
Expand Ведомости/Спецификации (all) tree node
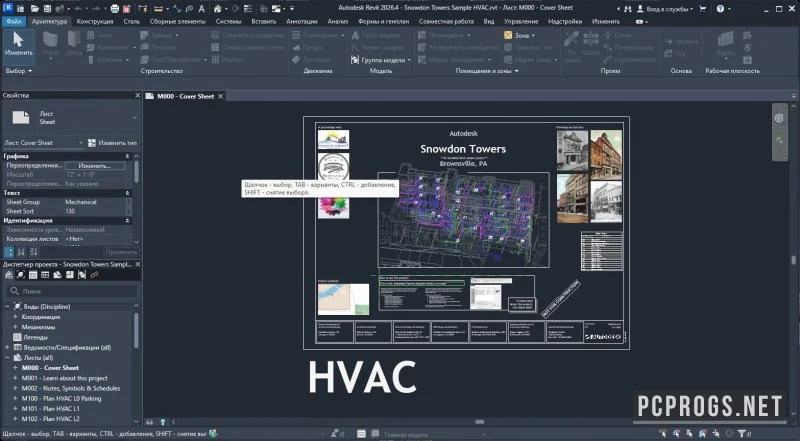[7, 348]
